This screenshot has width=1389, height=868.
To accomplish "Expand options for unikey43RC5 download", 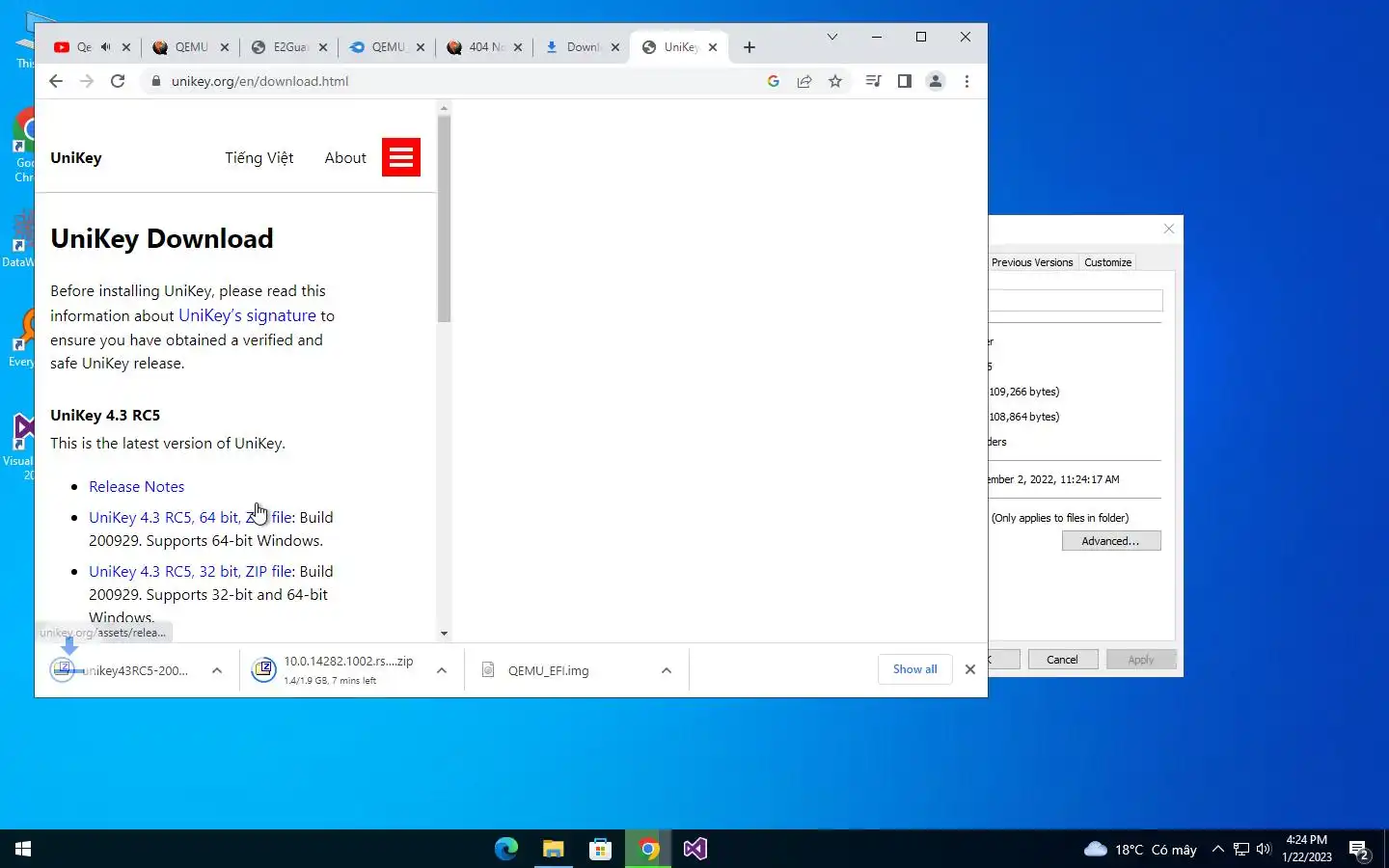I will [217, 670].
